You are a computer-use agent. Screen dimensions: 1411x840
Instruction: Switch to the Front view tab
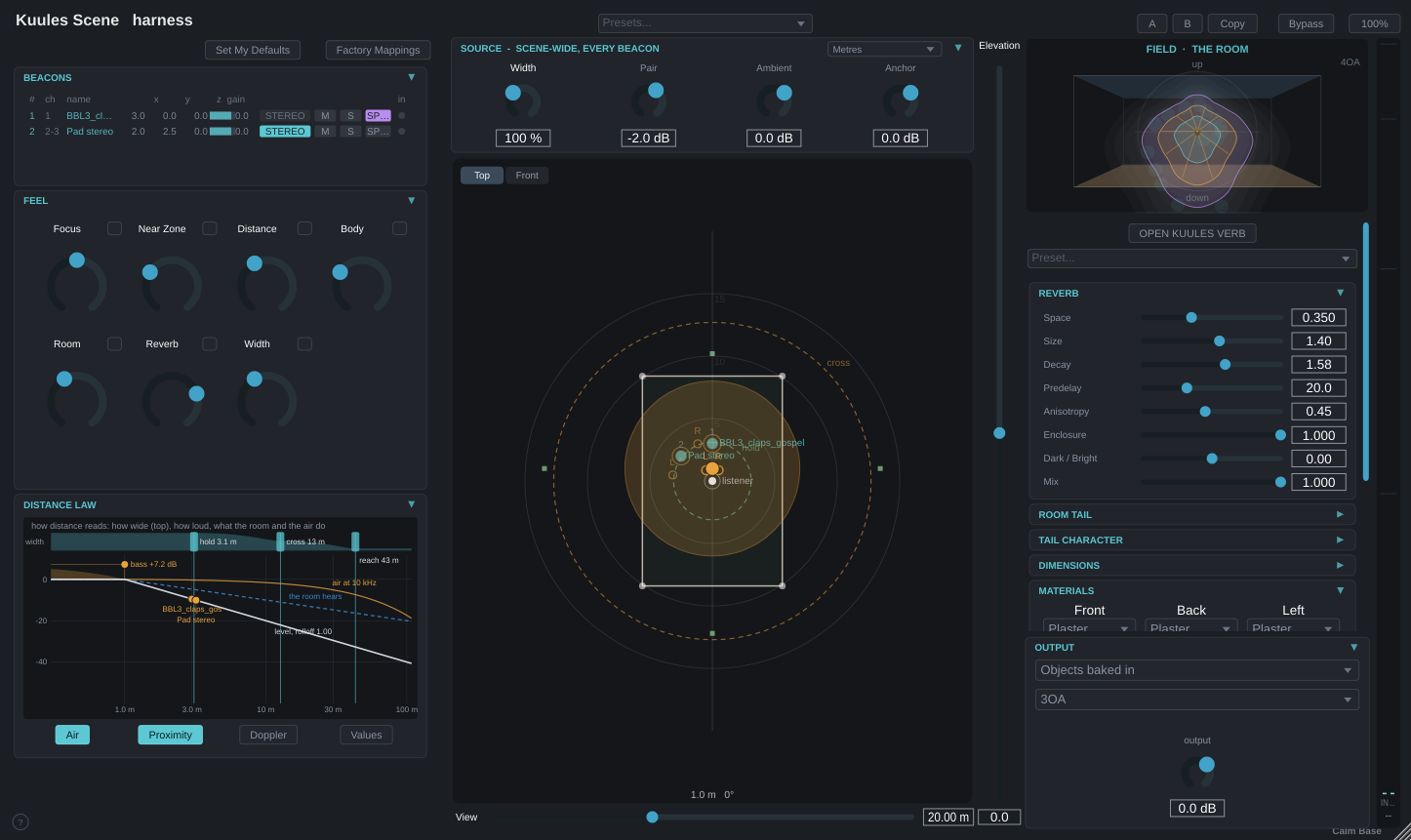527,176
